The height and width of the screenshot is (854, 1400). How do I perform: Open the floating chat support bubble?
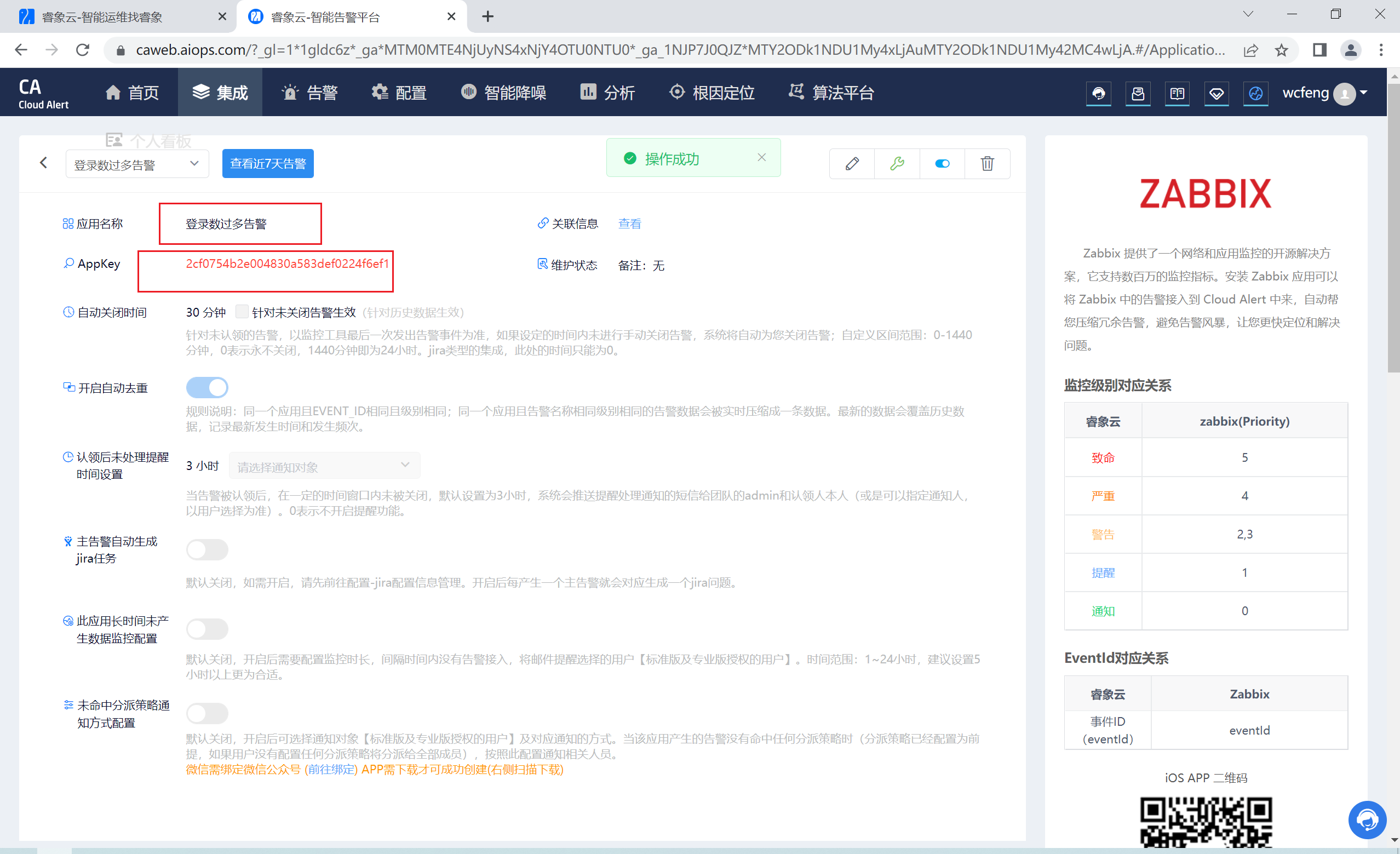tap(1367, 819)
